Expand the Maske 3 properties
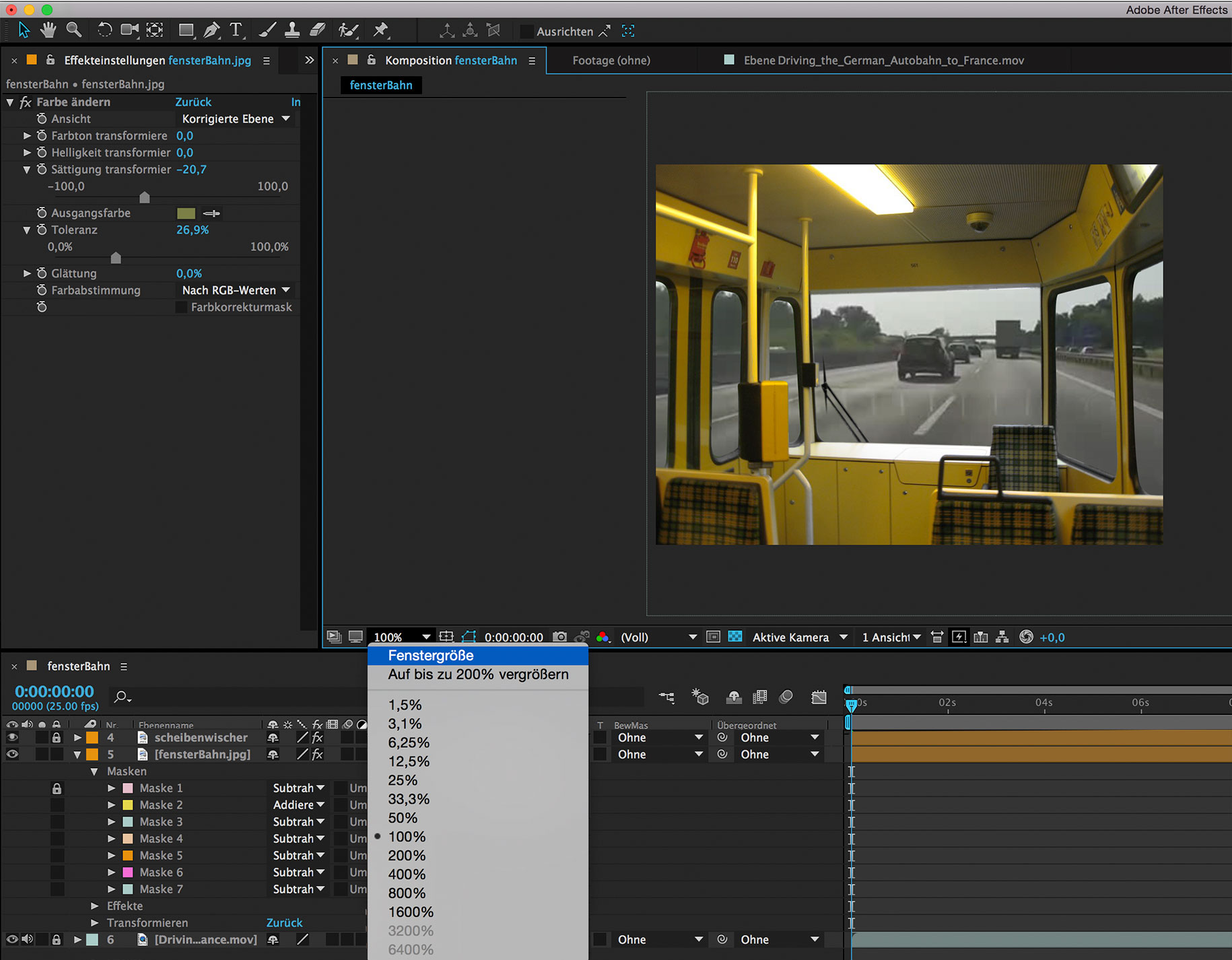The image size is (1232, 960). 112,822
